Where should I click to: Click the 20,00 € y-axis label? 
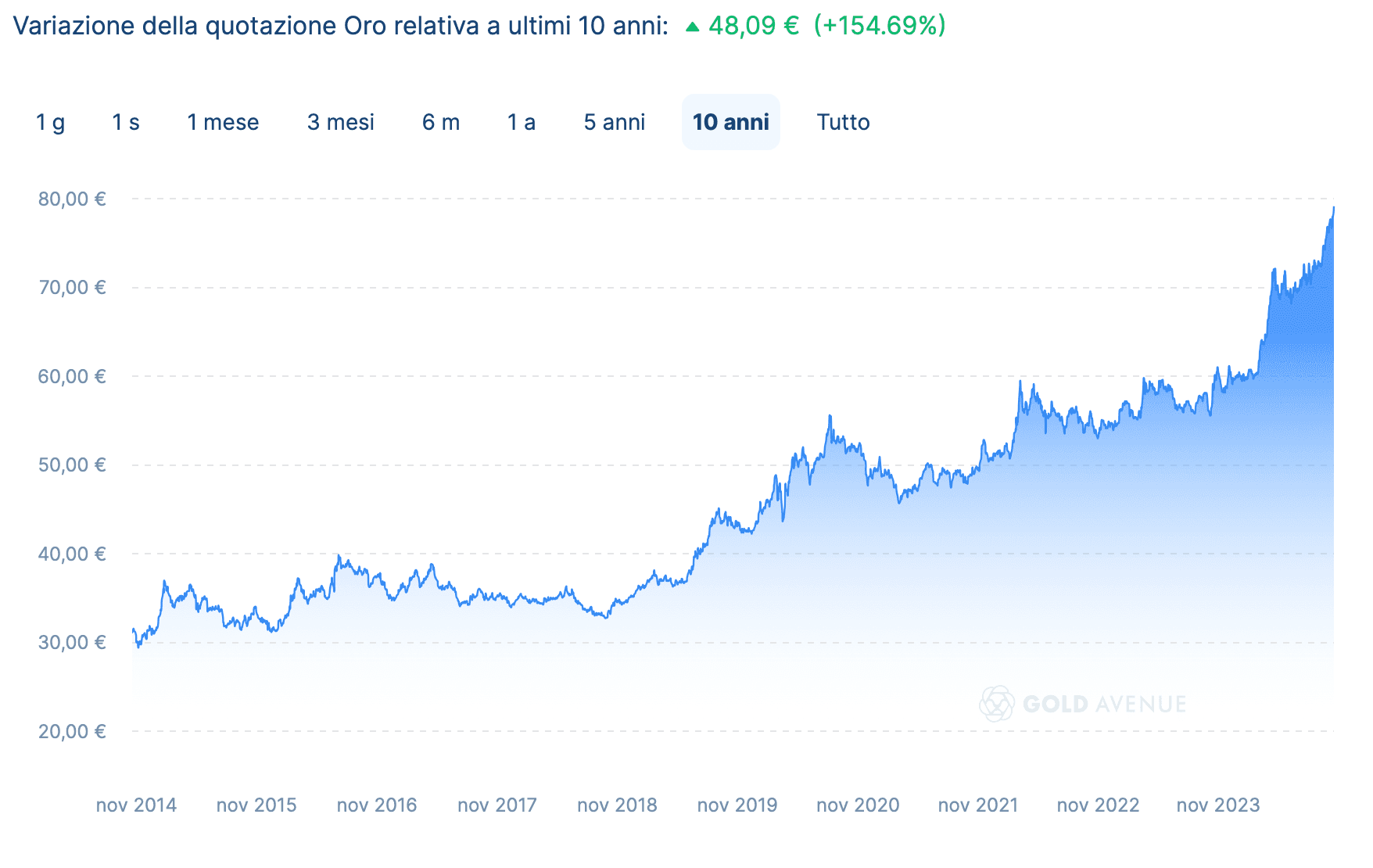72,731
